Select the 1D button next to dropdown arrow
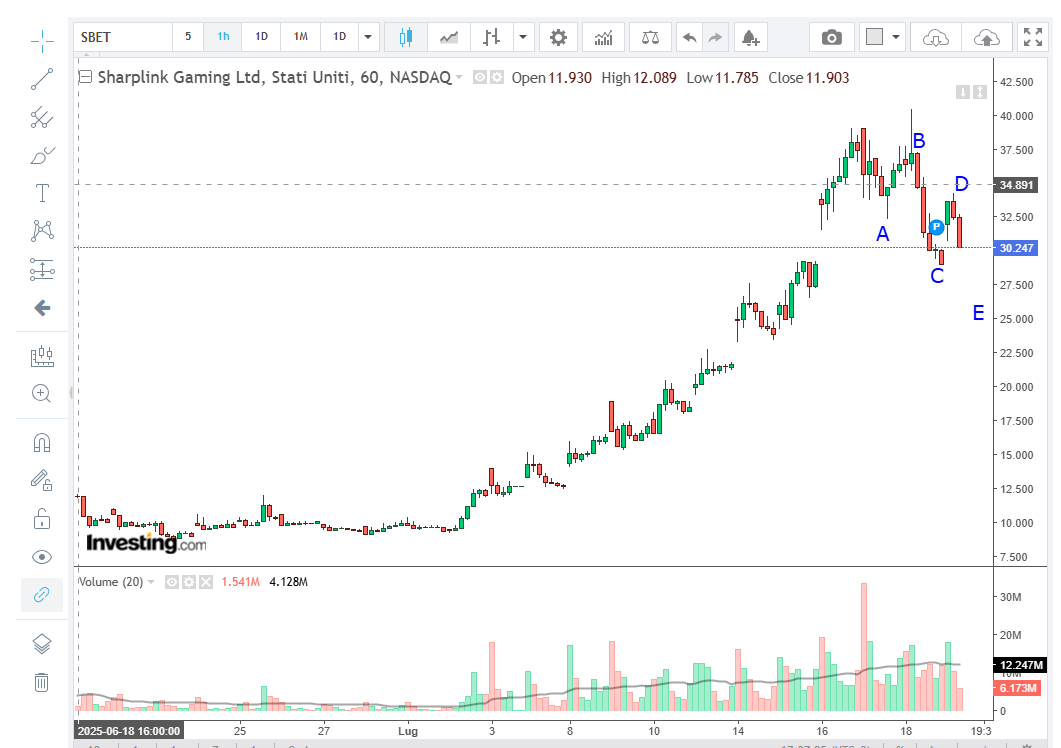The height and width of the screenshot is (748, 1061). point(340,37)
